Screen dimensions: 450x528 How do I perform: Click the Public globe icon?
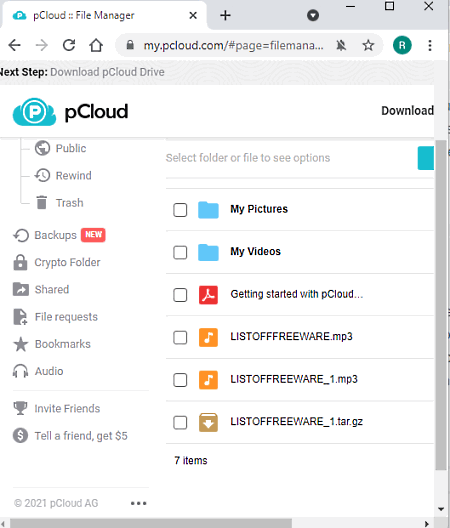point(42,148)
